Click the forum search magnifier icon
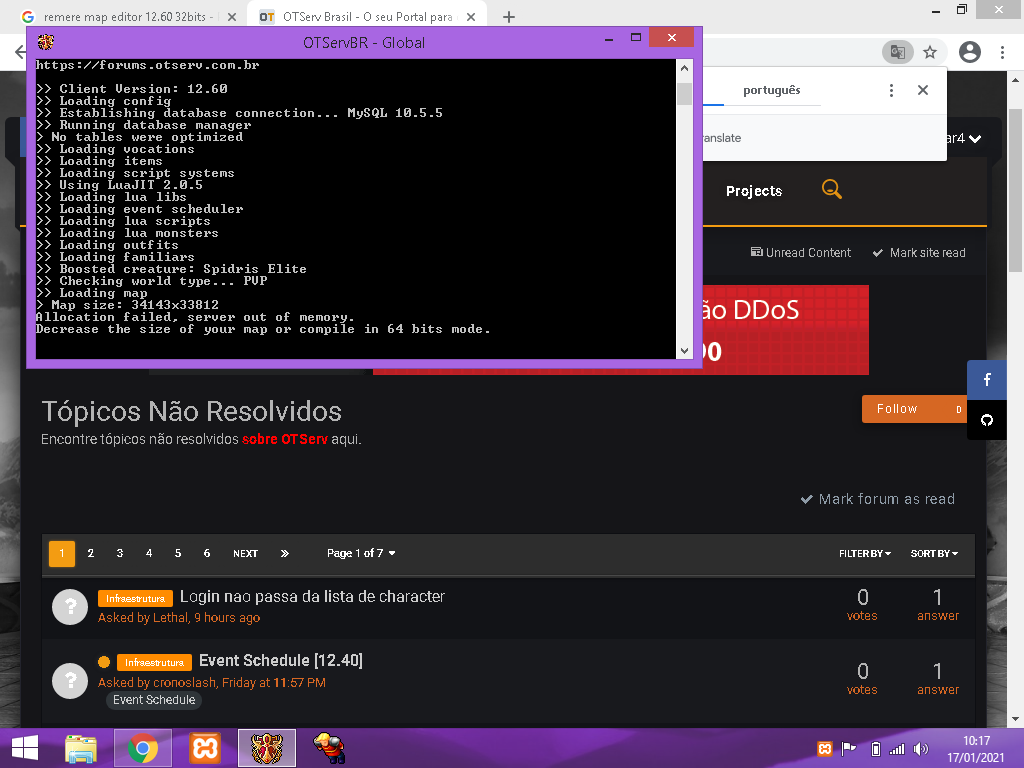Image resolution: width=1024 pixels, height=768 pixels. [831, 189]
